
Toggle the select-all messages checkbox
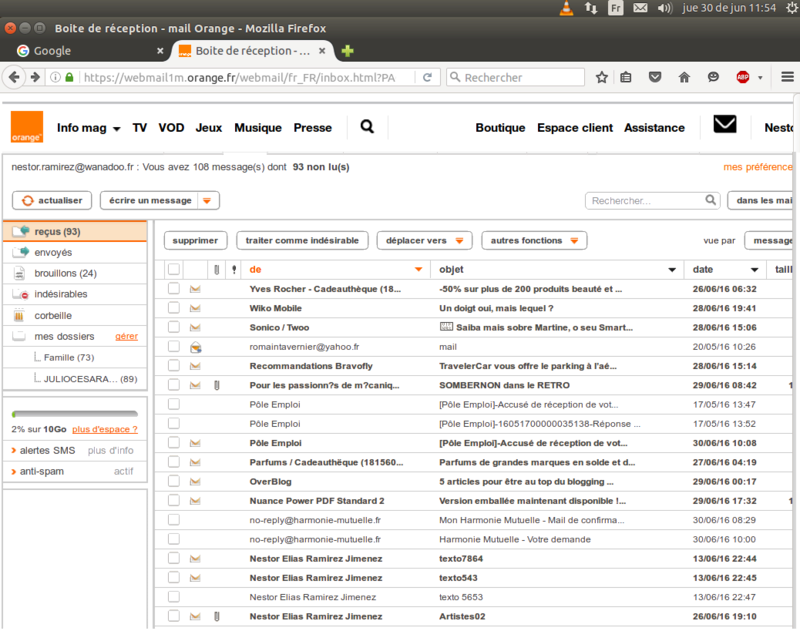pyautogui.click(x=174, y=269)
